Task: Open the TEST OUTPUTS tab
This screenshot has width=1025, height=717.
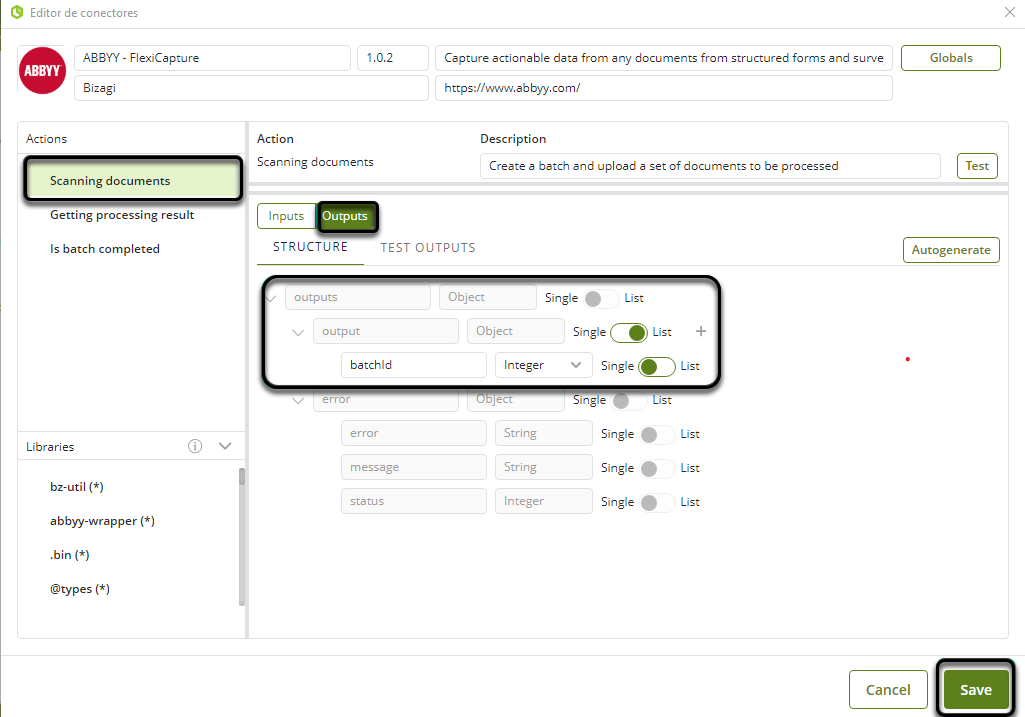Action: 428,248
